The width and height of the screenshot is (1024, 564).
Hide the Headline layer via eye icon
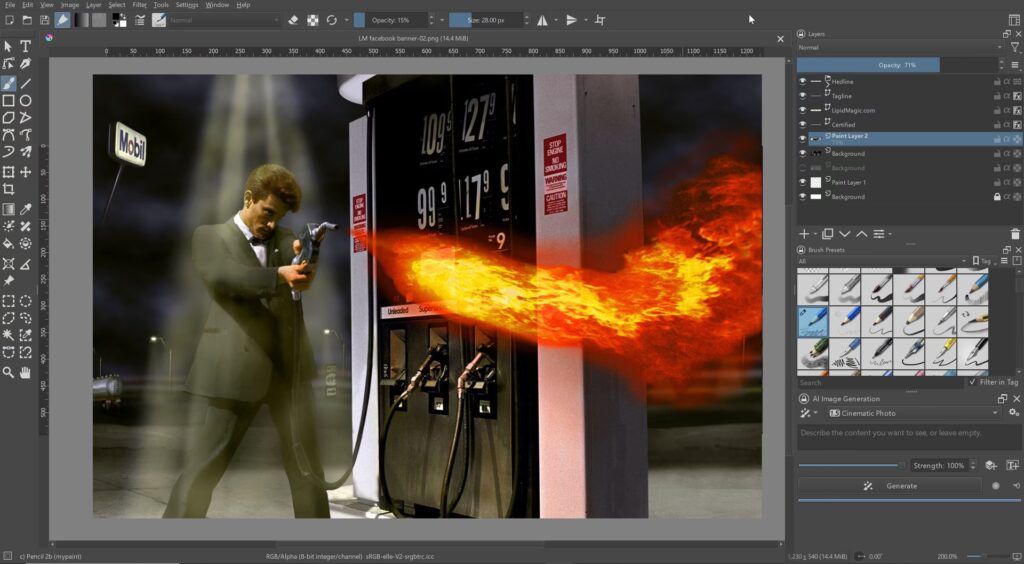click(802, 82)
